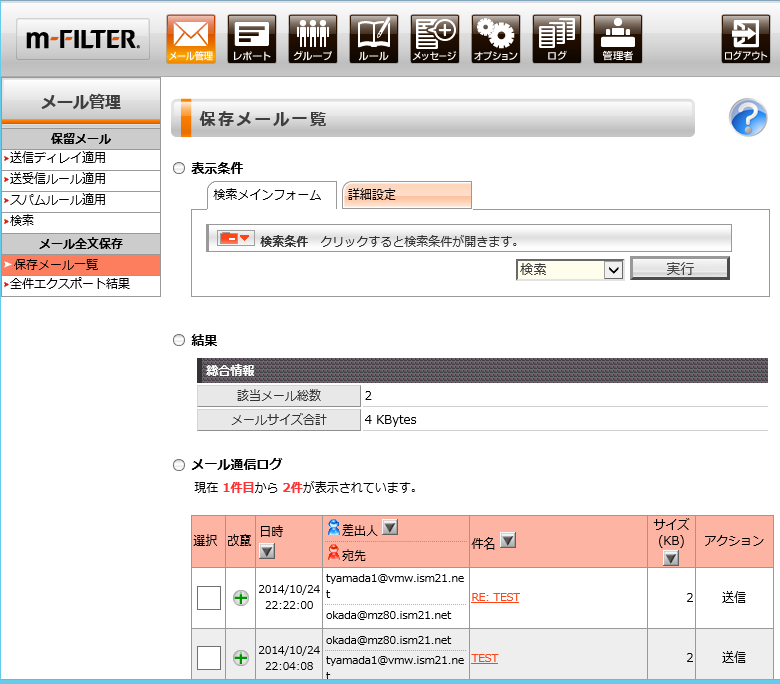Click the 件名 column sort arrow
The image size is (780, 684).
coord(507,541)
